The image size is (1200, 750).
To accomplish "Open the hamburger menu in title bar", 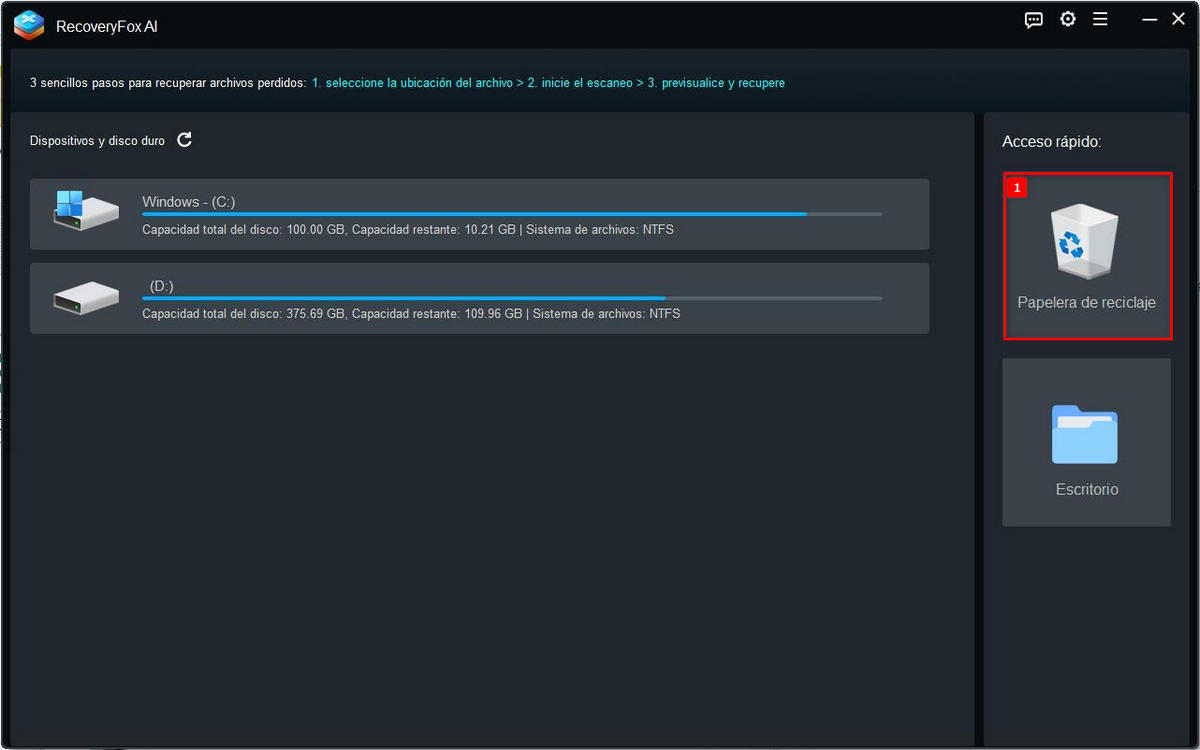I will coord(1100,20).
